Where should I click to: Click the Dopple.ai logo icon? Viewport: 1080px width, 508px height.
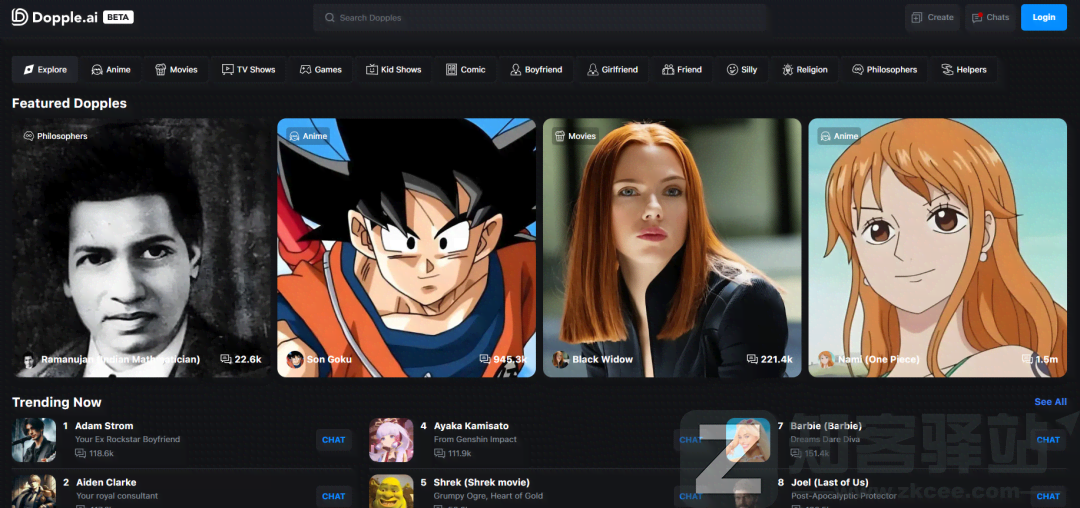click(x=20, y=17)
